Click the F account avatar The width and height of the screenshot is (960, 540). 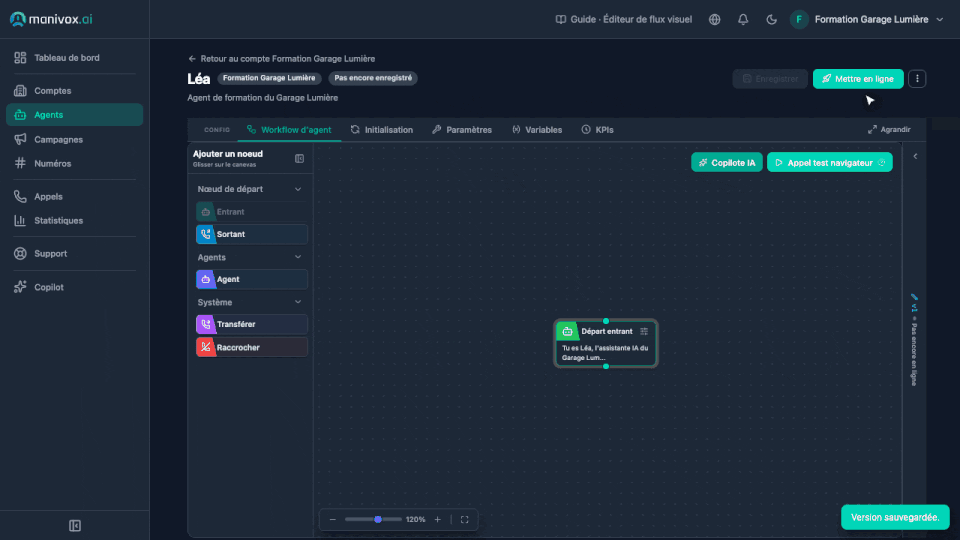point(798,20)
